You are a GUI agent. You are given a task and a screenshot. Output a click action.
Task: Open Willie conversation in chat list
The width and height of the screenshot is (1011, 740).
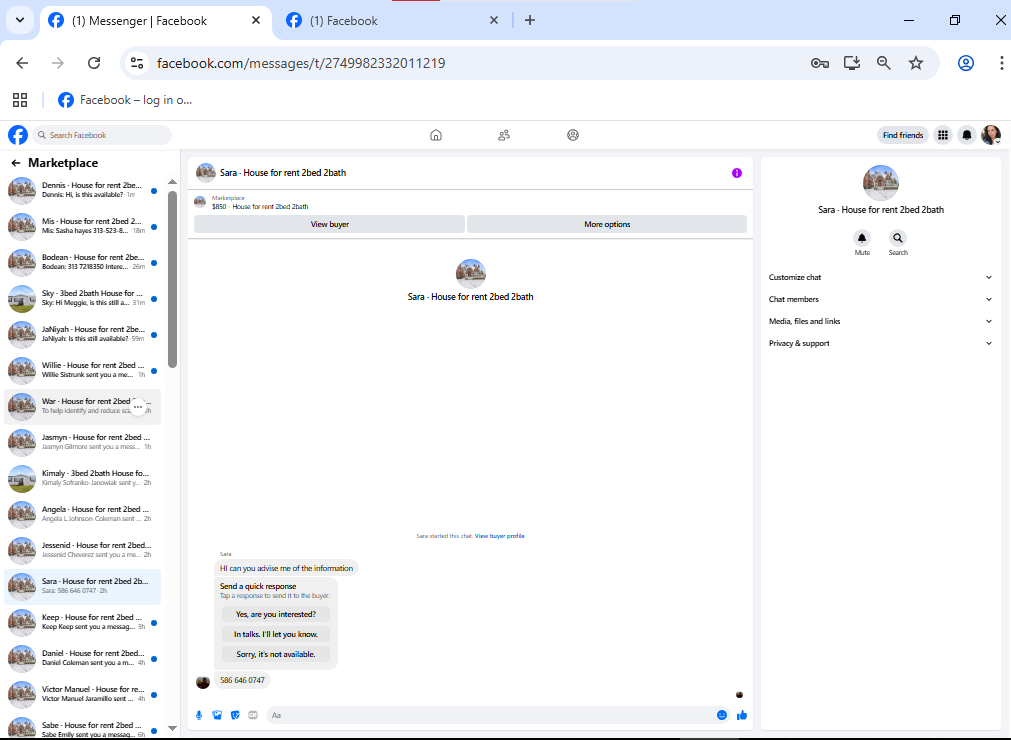(83, 370)
